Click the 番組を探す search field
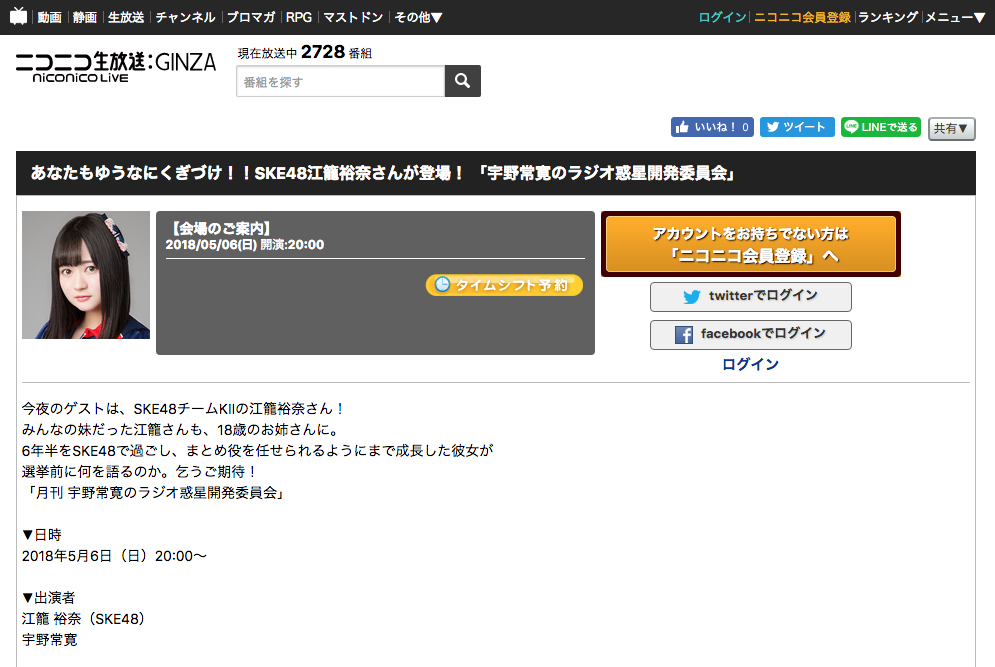The height and width of the screenshot is (667, 995). click(341, 81)
